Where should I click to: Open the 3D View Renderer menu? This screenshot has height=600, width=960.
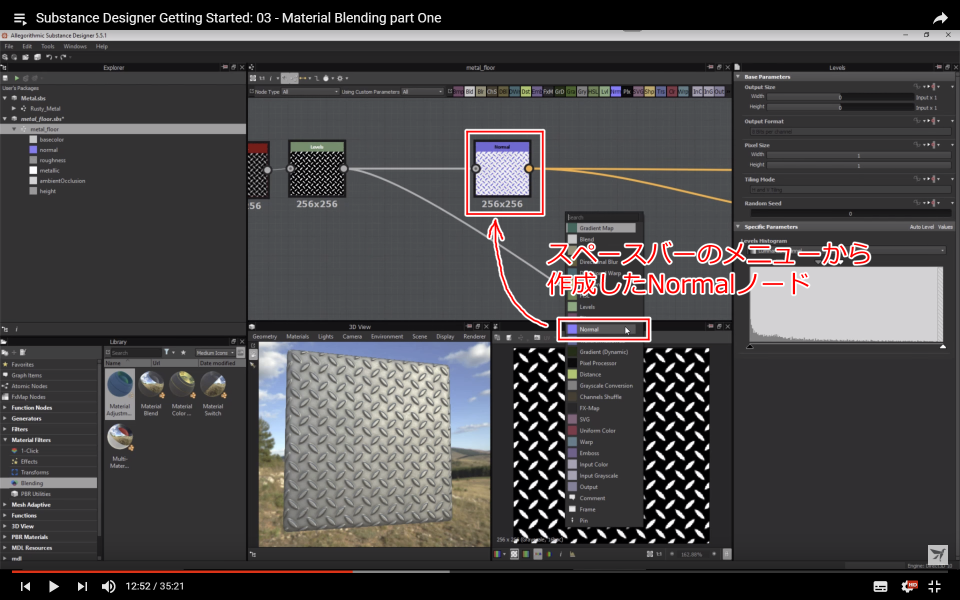point(474,337)
